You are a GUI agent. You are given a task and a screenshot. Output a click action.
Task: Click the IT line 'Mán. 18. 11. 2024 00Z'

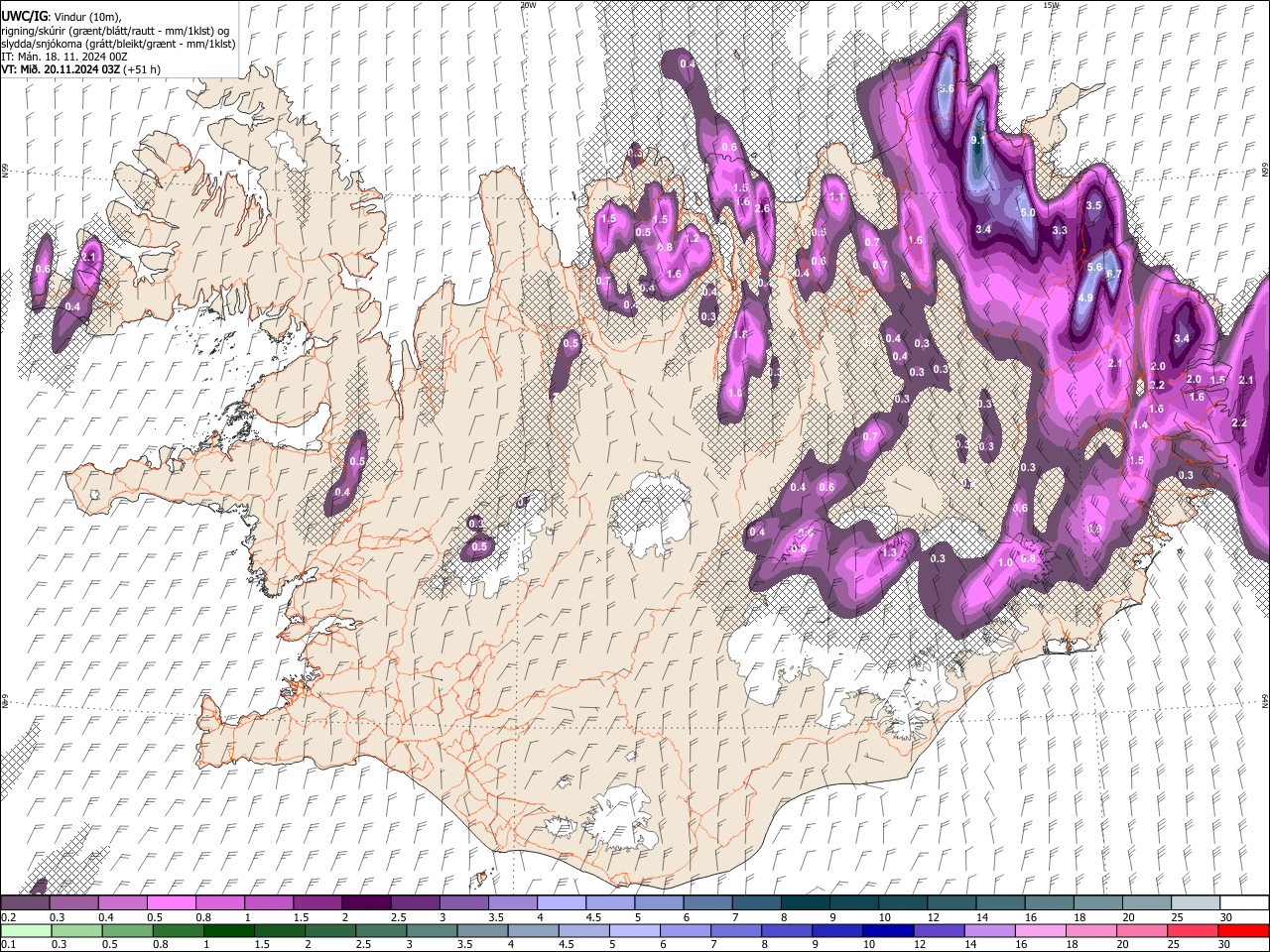[x=63, y=57]
